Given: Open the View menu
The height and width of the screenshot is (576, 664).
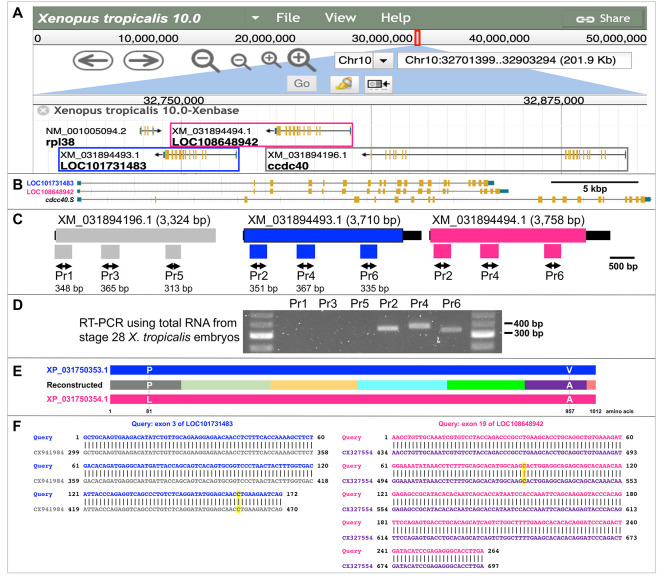Looking at the screenshot, I should click(x=340, y=18).
